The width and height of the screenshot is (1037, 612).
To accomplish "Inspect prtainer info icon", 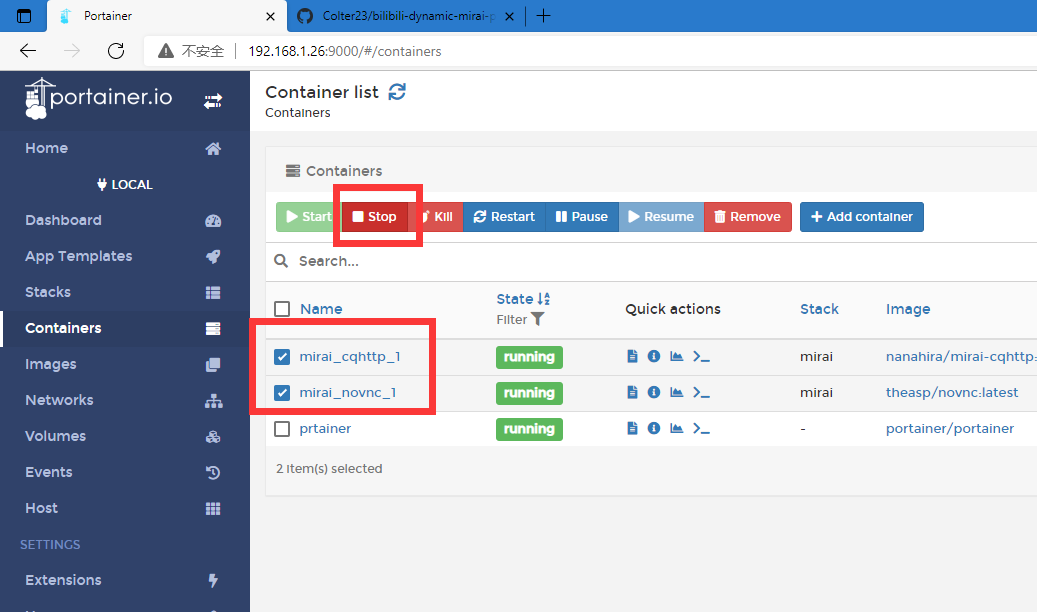I will pos(654,428).
